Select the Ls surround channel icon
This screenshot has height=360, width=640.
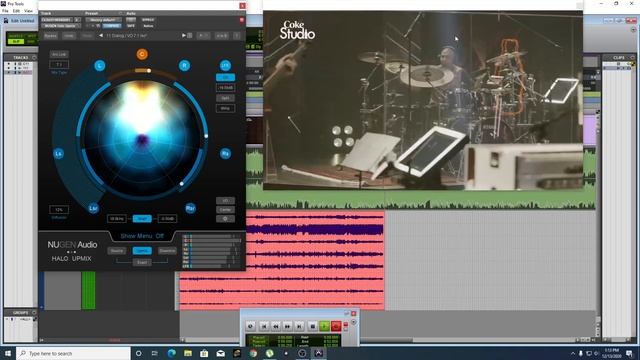(x=59, y=154)
